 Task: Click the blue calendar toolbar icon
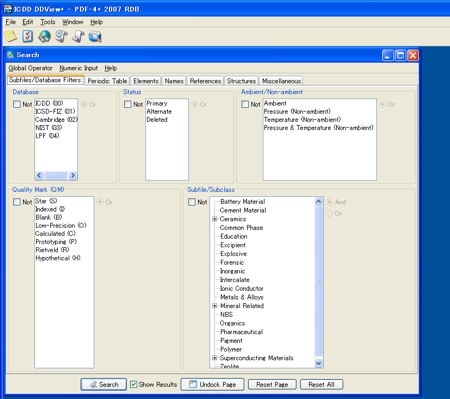tap(95, 36)
